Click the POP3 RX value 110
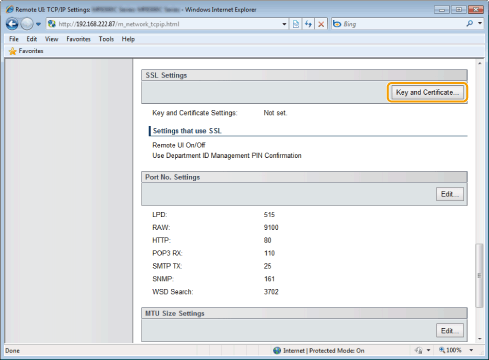 click(269, 253)
